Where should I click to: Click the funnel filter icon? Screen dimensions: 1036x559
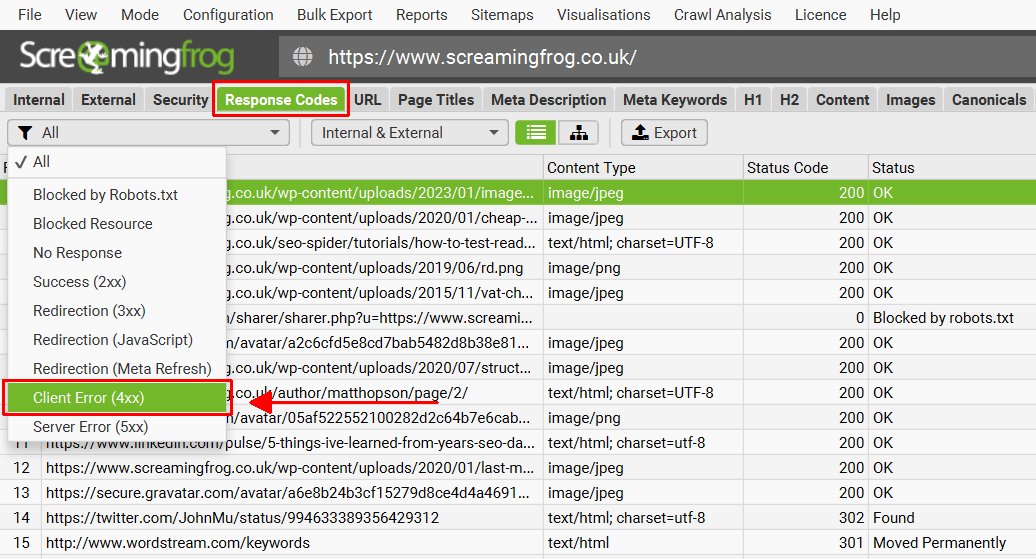25,133
